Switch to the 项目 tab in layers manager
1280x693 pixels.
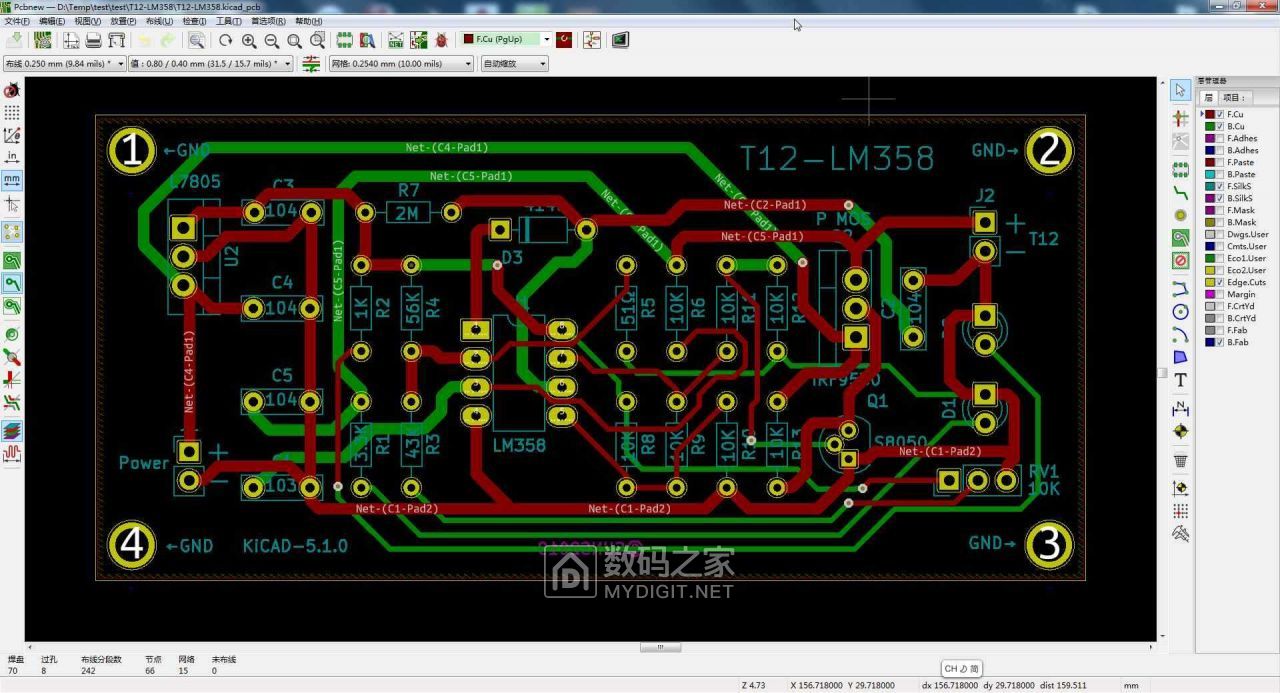coord(1234,98)
